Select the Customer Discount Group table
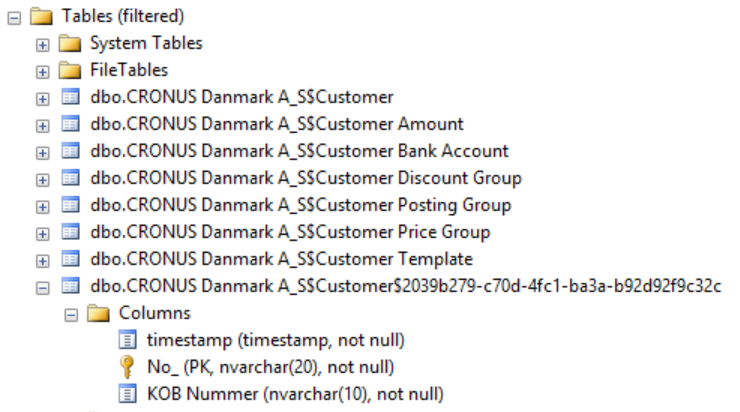 click(x=306, y=178)
